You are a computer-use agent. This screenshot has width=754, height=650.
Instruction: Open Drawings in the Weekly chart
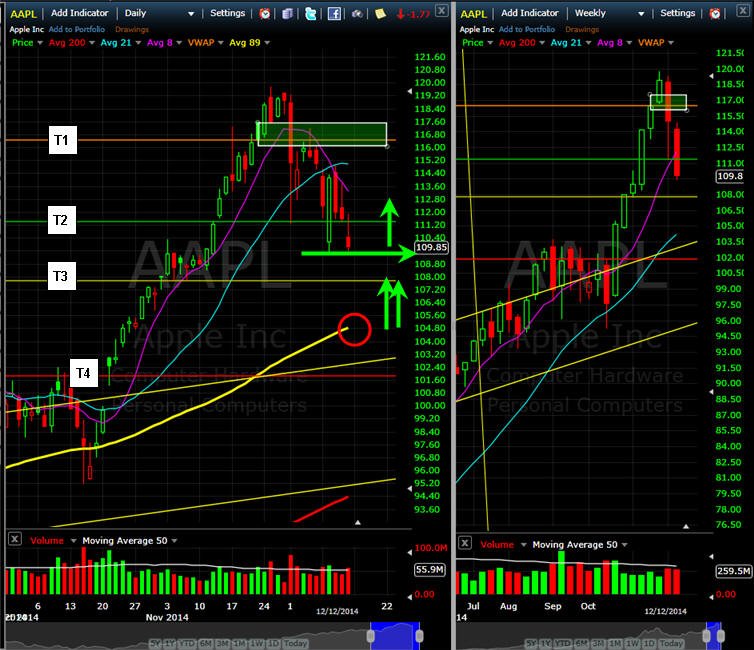tap(582, 29)
